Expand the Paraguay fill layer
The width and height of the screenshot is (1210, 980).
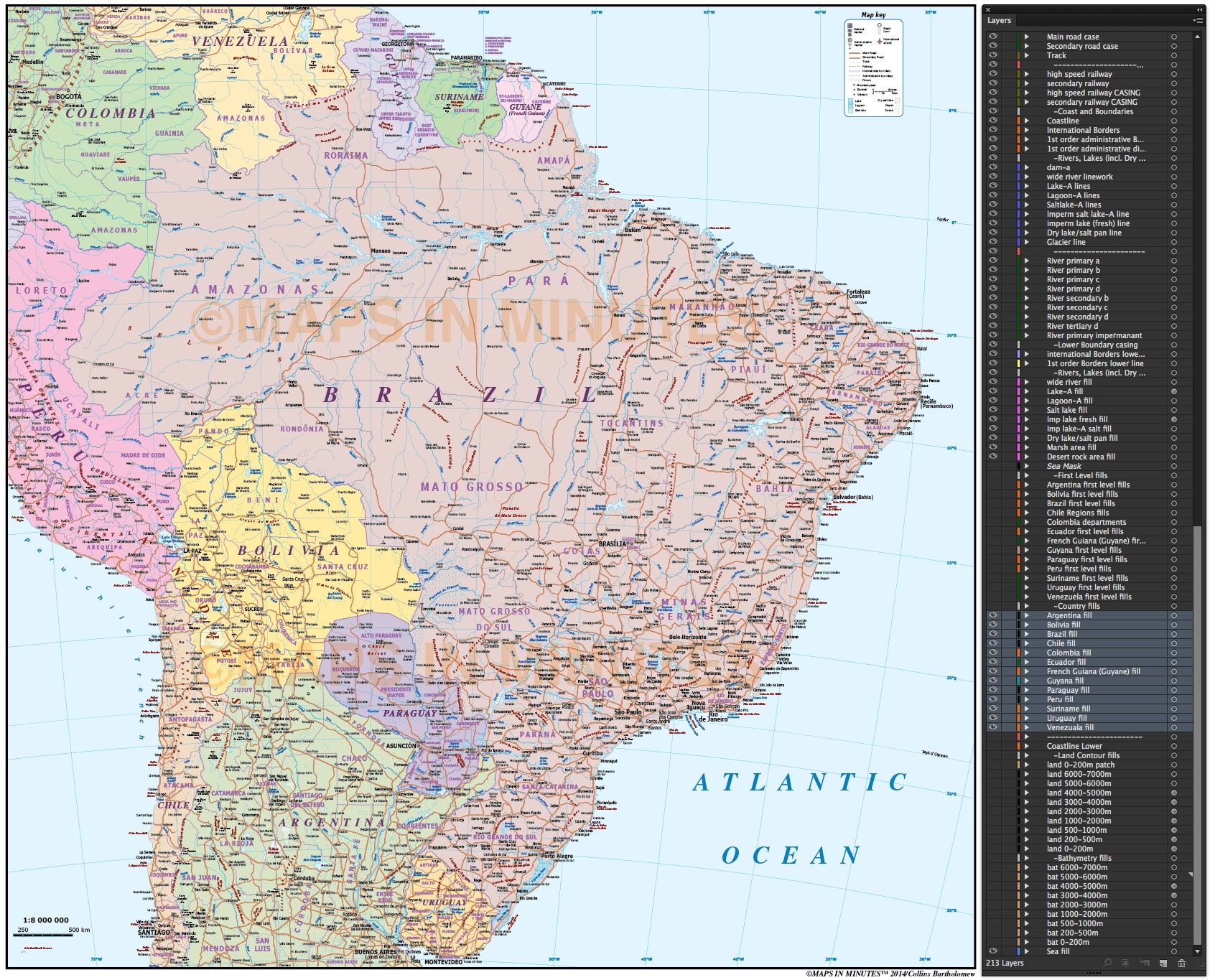point(1027,690)
